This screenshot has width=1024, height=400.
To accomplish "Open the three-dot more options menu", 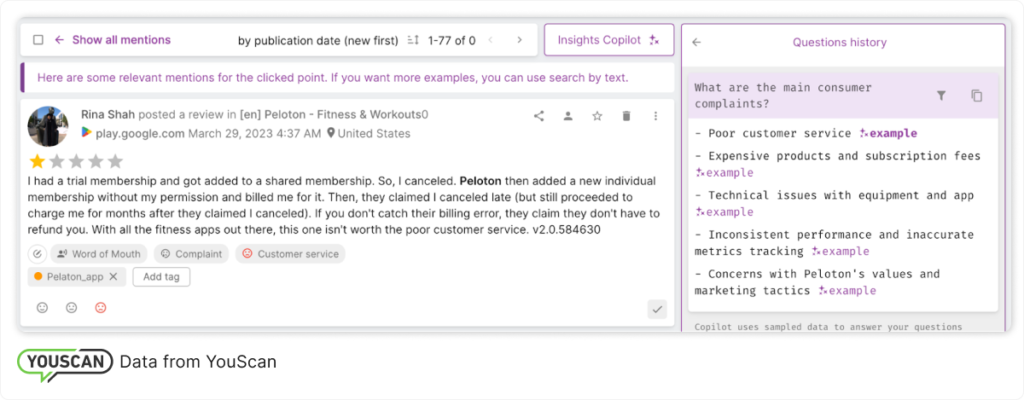I will tap(655, 116).
